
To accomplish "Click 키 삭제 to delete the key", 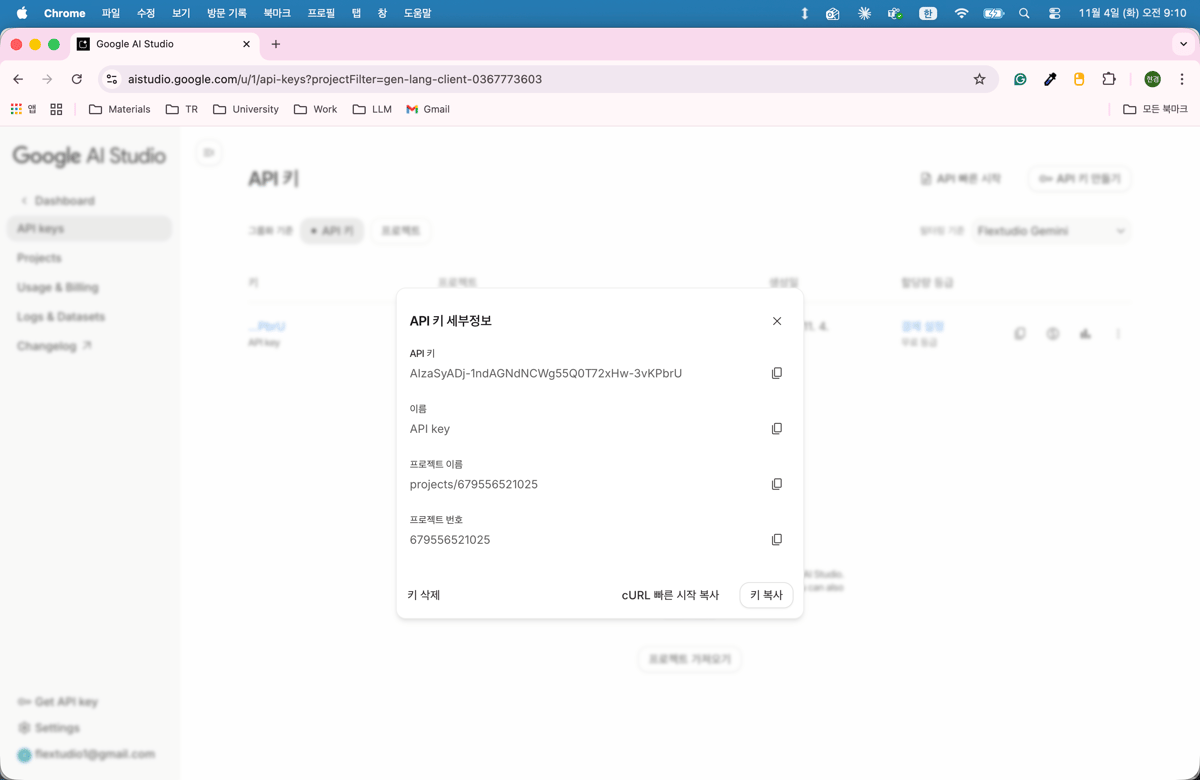I will 424,595.
